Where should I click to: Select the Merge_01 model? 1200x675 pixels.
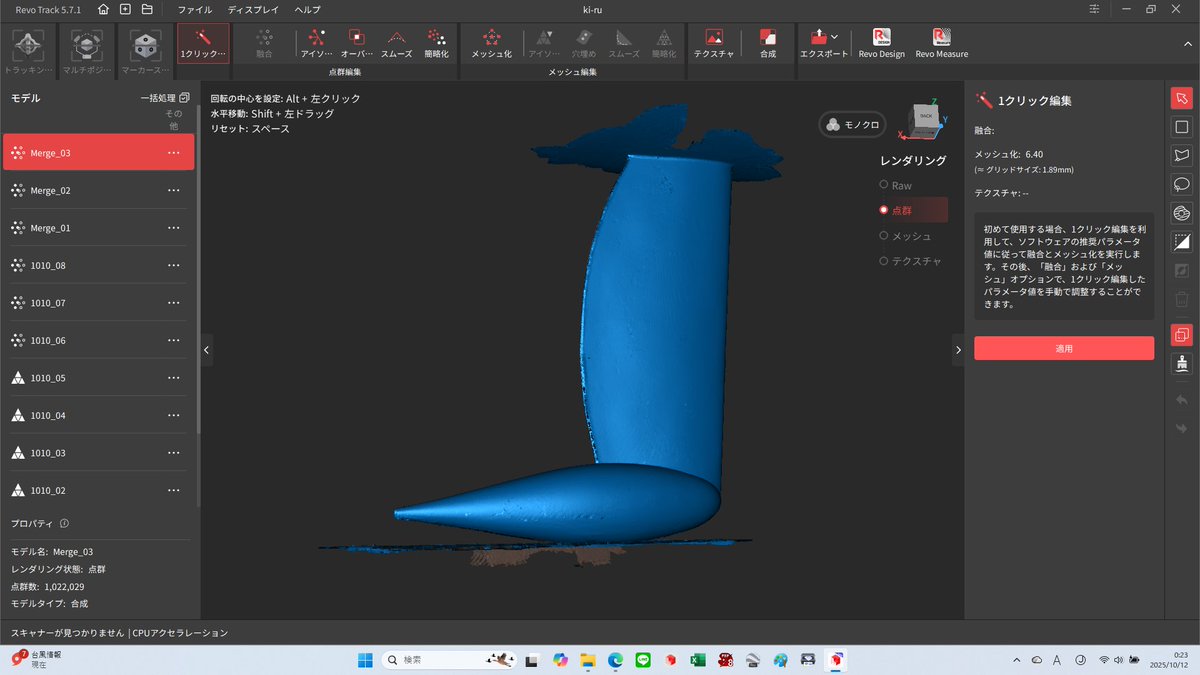(98, 228)
